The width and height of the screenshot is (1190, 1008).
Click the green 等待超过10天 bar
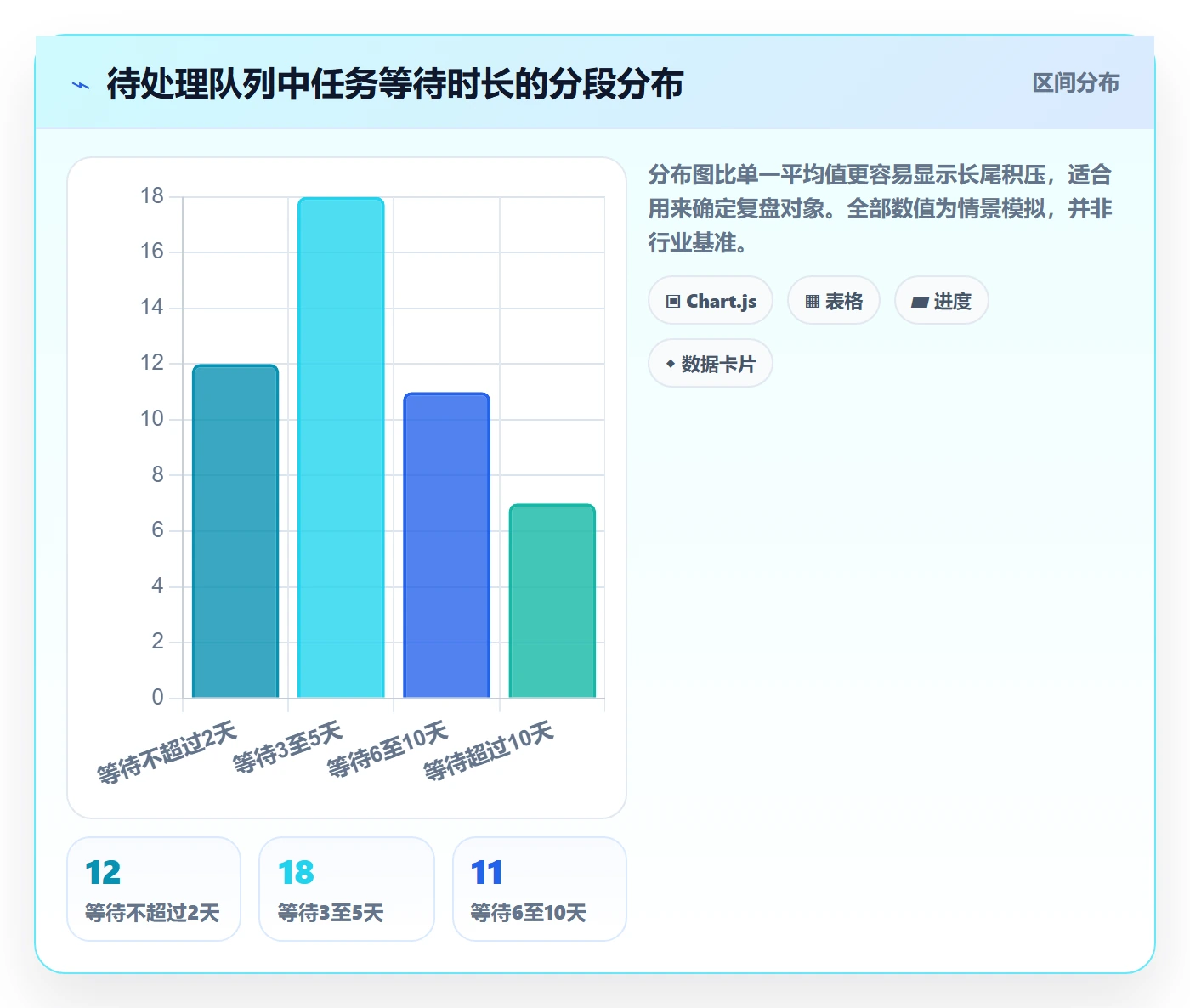(552, 601)
